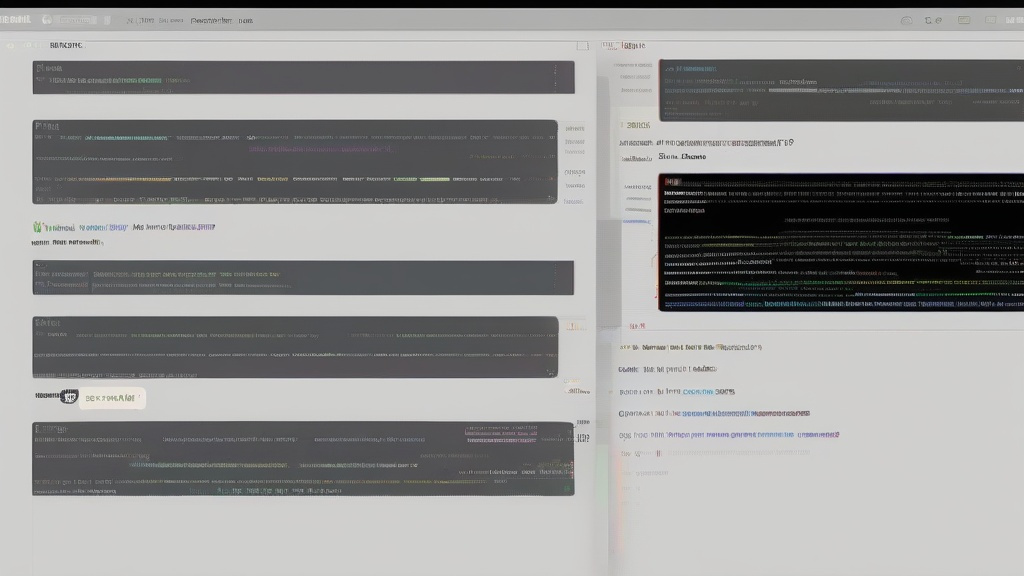The image size is (1024, 576).
Task: Click the refresh arrows icon in top-right toolbar
Action: pos(928,20)
